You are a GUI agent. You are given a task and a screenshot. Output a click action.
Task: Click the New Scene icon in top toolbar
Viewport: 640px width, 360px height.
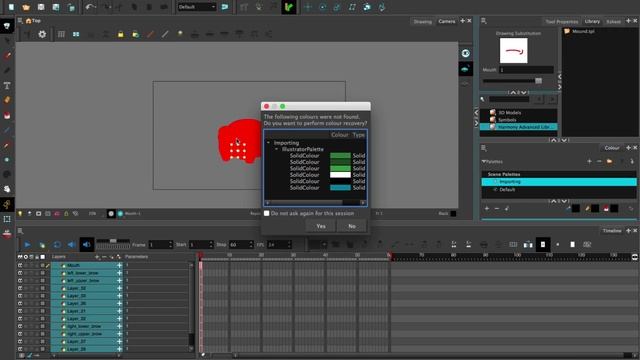click(x=11, y=7)
